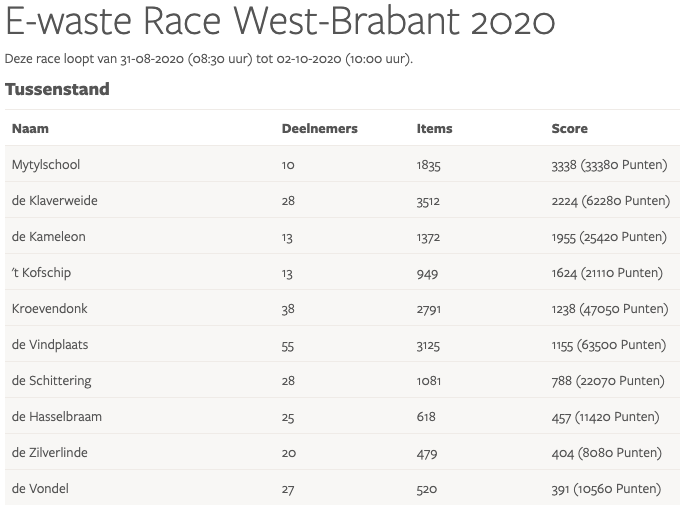Select de Vondel school name
Screen dimensions: 683x508
pos(40,489)
